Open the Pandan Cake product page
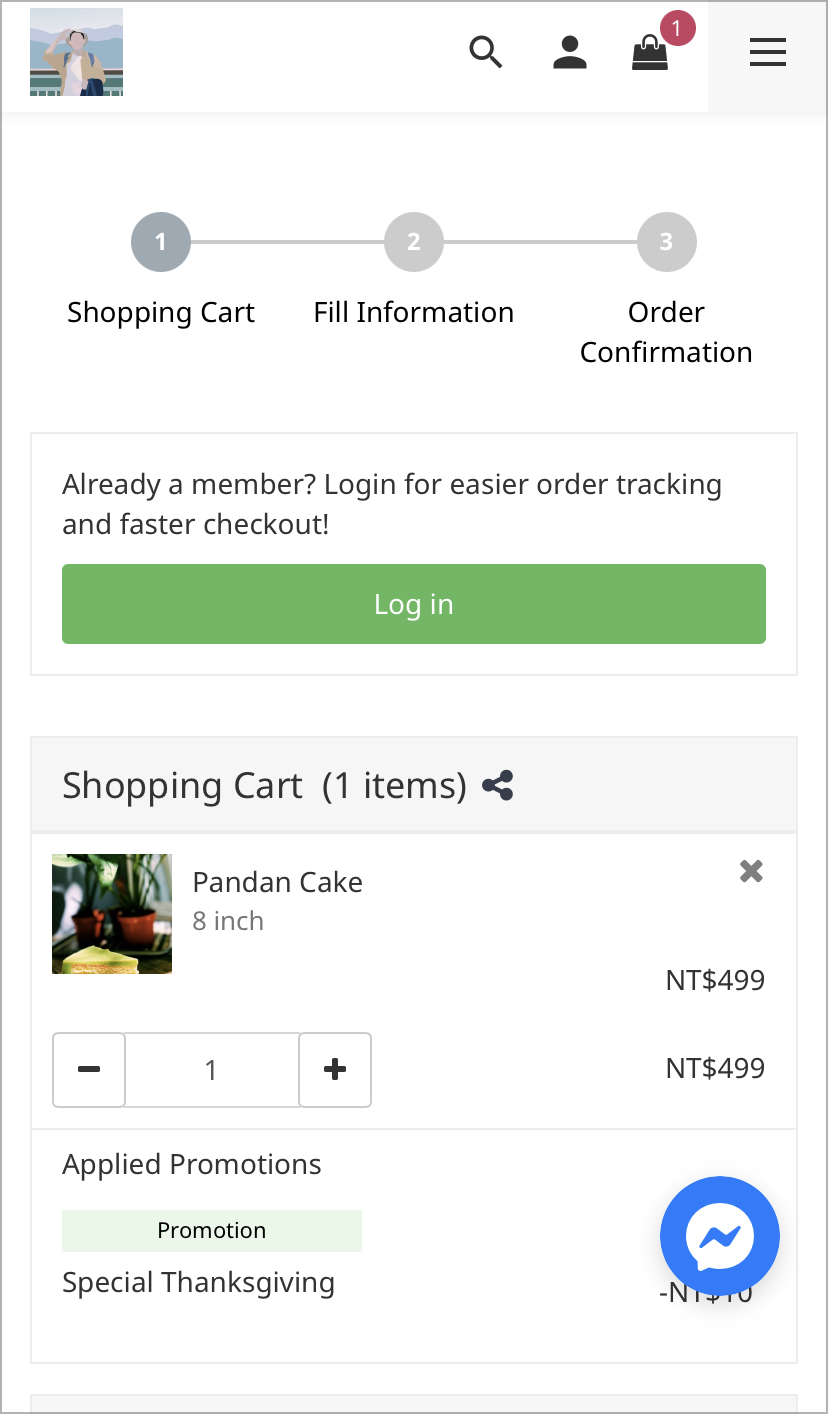 [277, 882]
